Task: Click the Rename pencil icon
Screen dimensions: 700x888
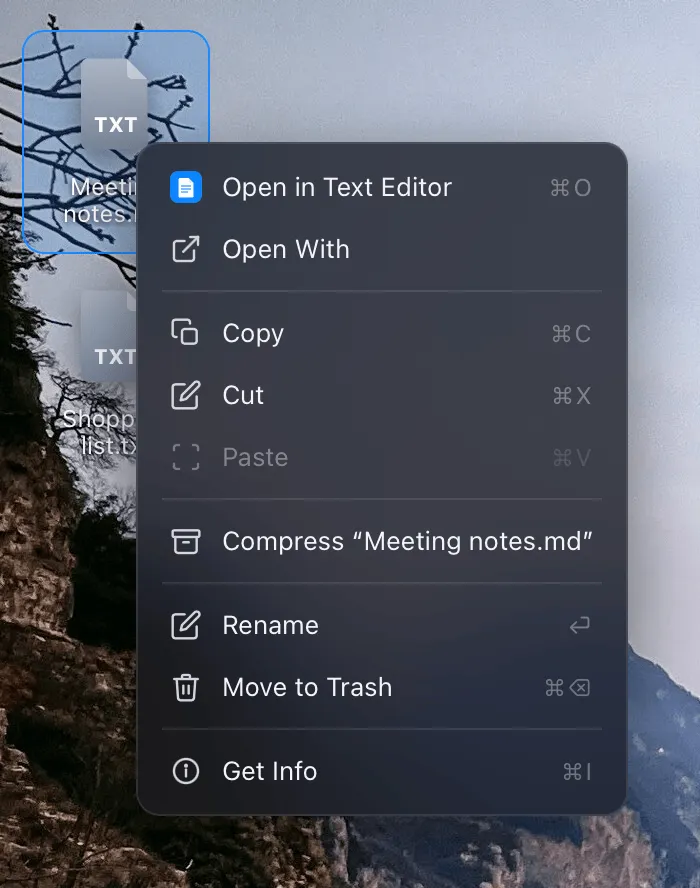Action: coord(186,625)
